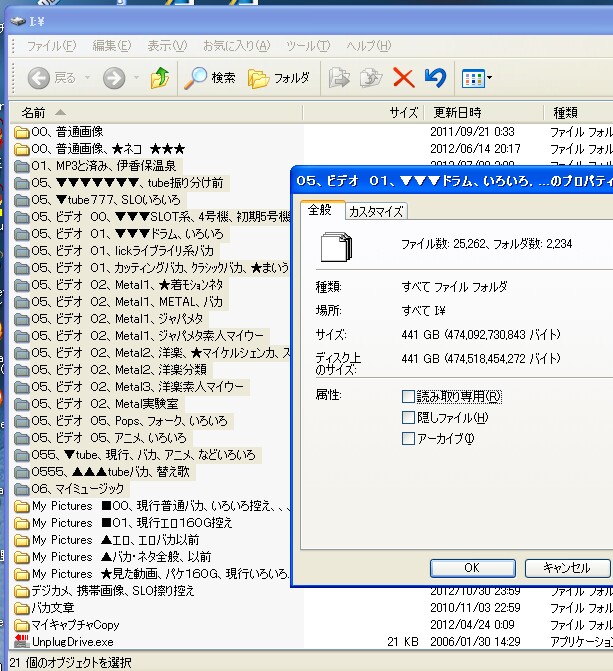
Task: Select folder icon of 0555、▲▲▲tubeバカ、替え歌
Action: (21, 472)
